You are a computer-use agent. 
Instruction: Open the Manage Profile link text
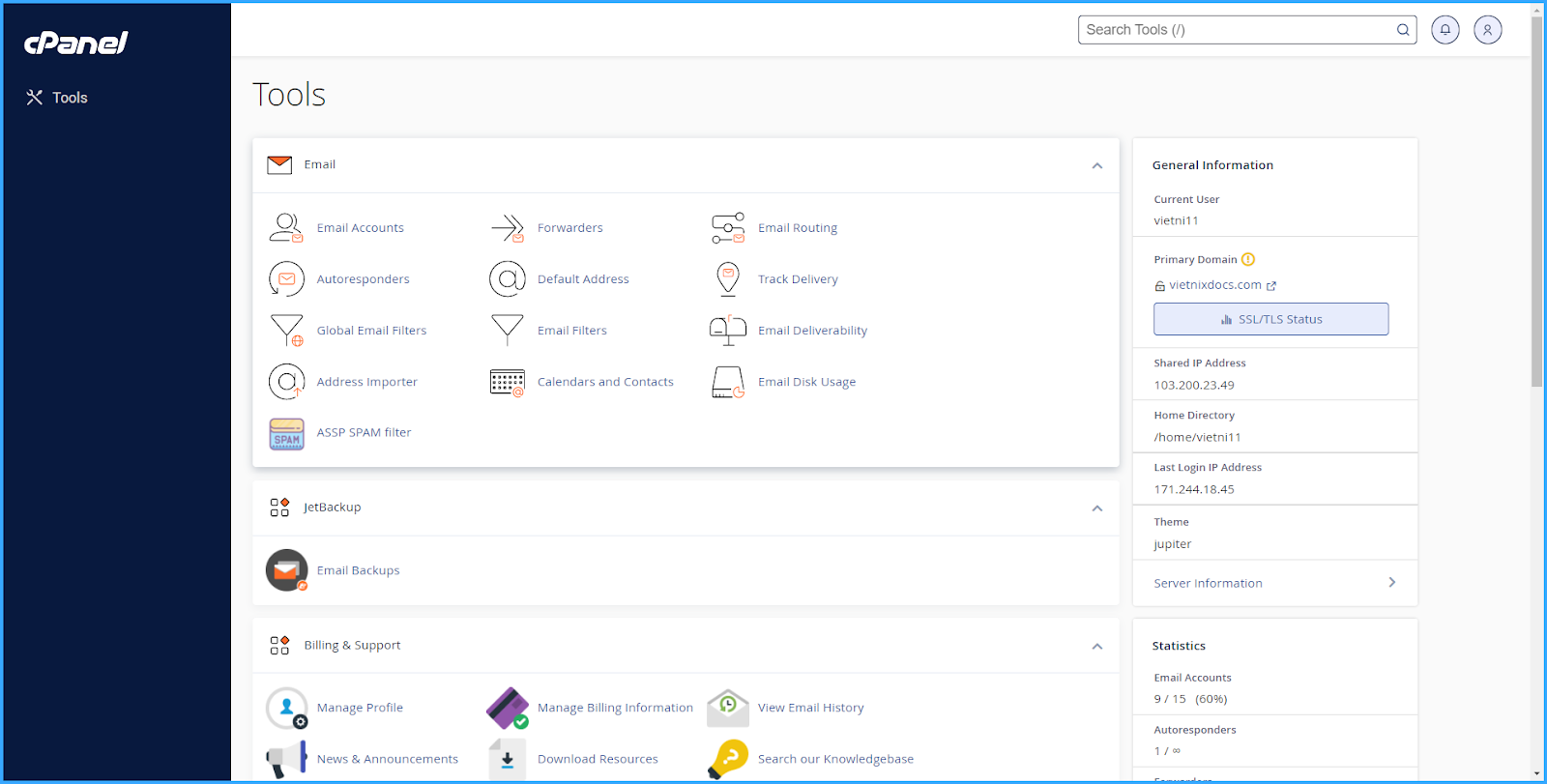coord(360,708)
